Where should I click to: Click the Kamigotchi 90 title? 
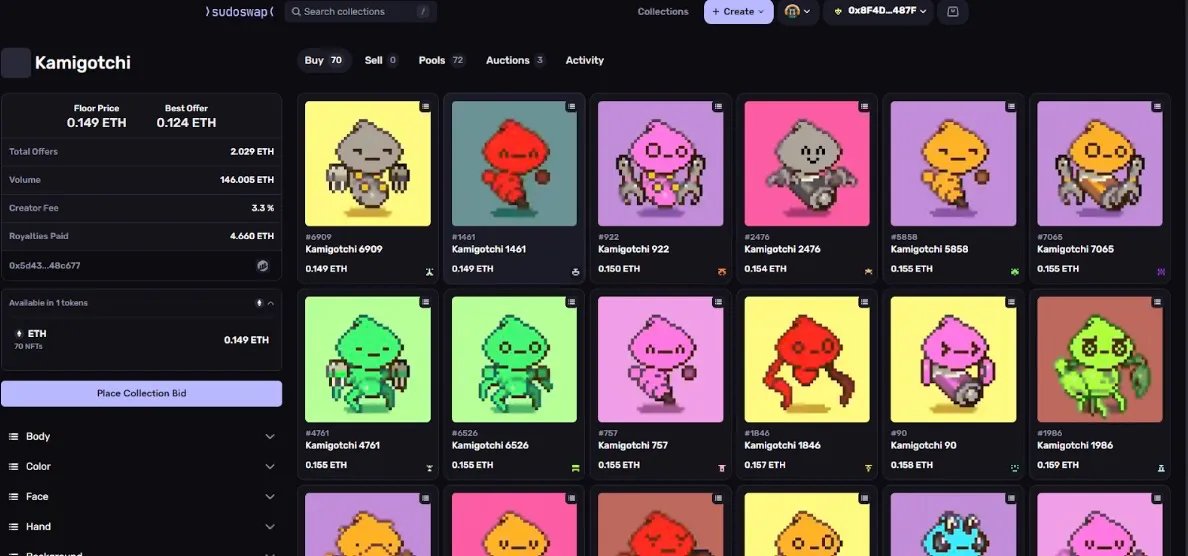tap(924, 445)
